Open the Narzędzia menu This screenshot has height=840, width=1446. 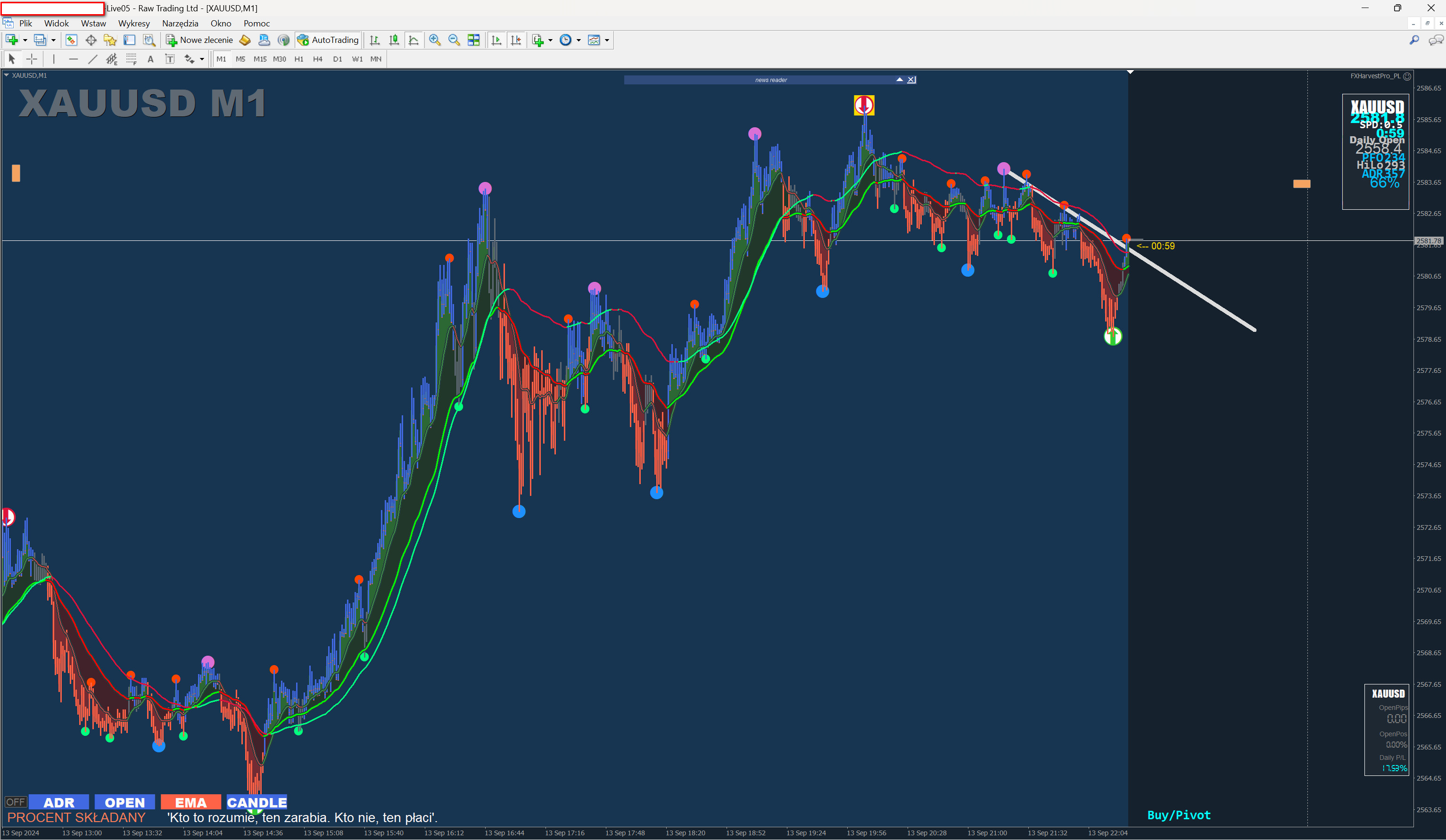pyautogui.click(x=180, y=24)
